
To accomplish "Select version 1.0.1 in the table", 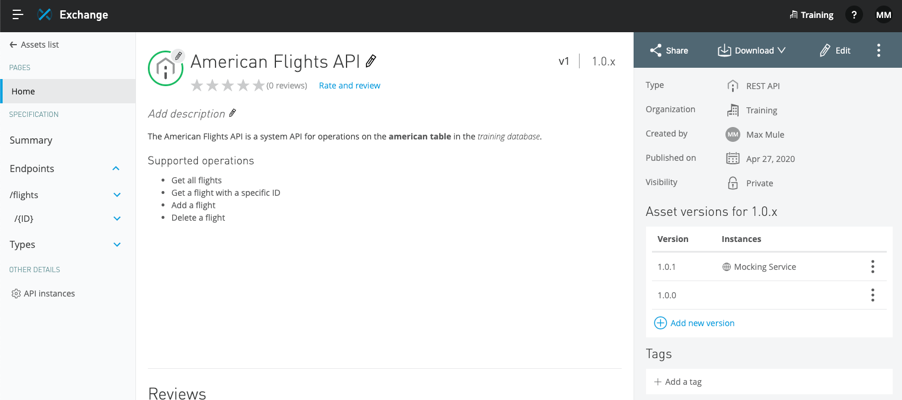I will click(667, 267).
